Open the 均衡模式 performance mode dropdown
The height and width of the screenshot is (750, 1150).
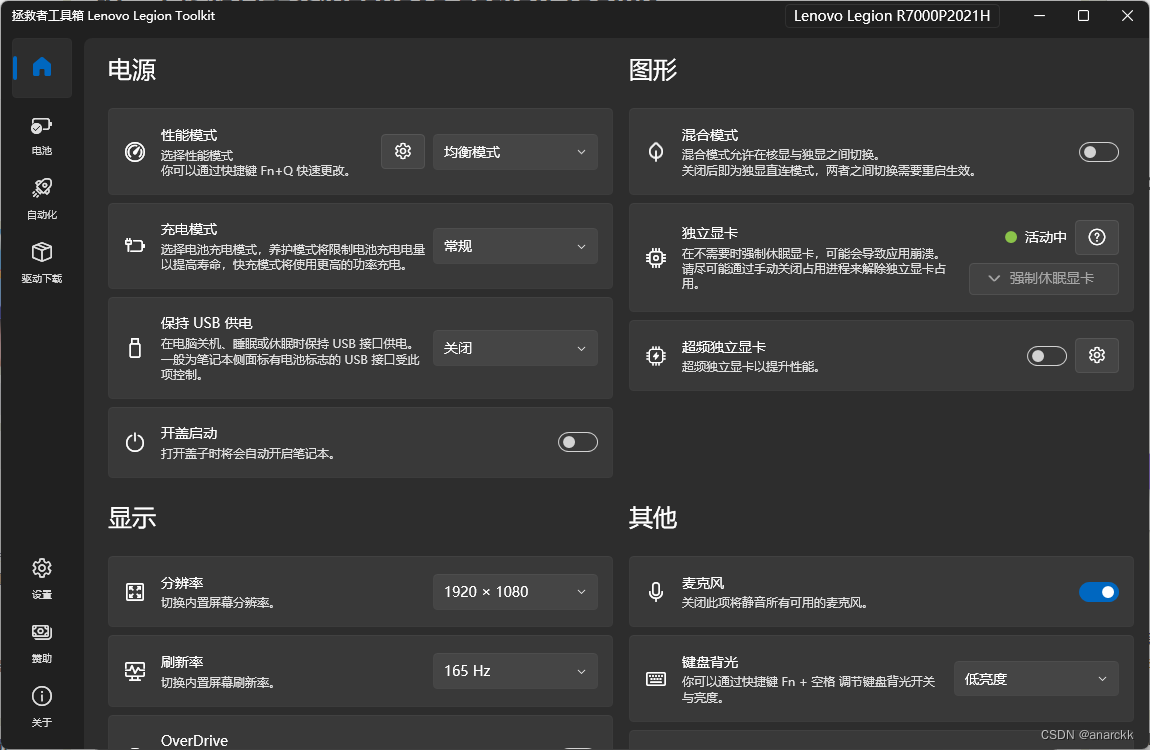point(515,152)
